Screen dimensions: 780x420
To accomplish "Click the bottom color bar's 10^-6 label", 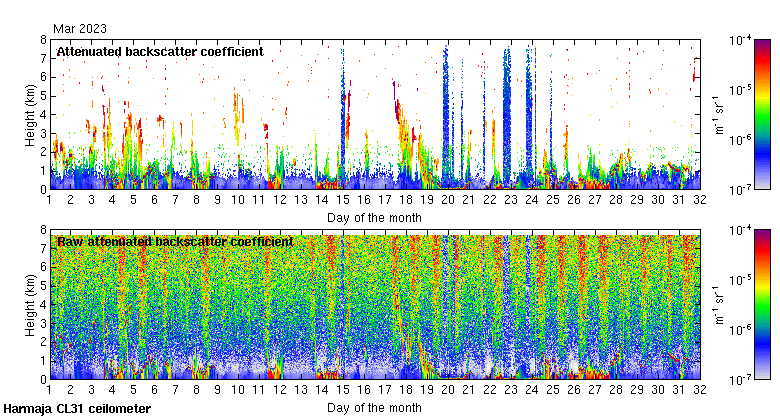I will tap(740, 329).
